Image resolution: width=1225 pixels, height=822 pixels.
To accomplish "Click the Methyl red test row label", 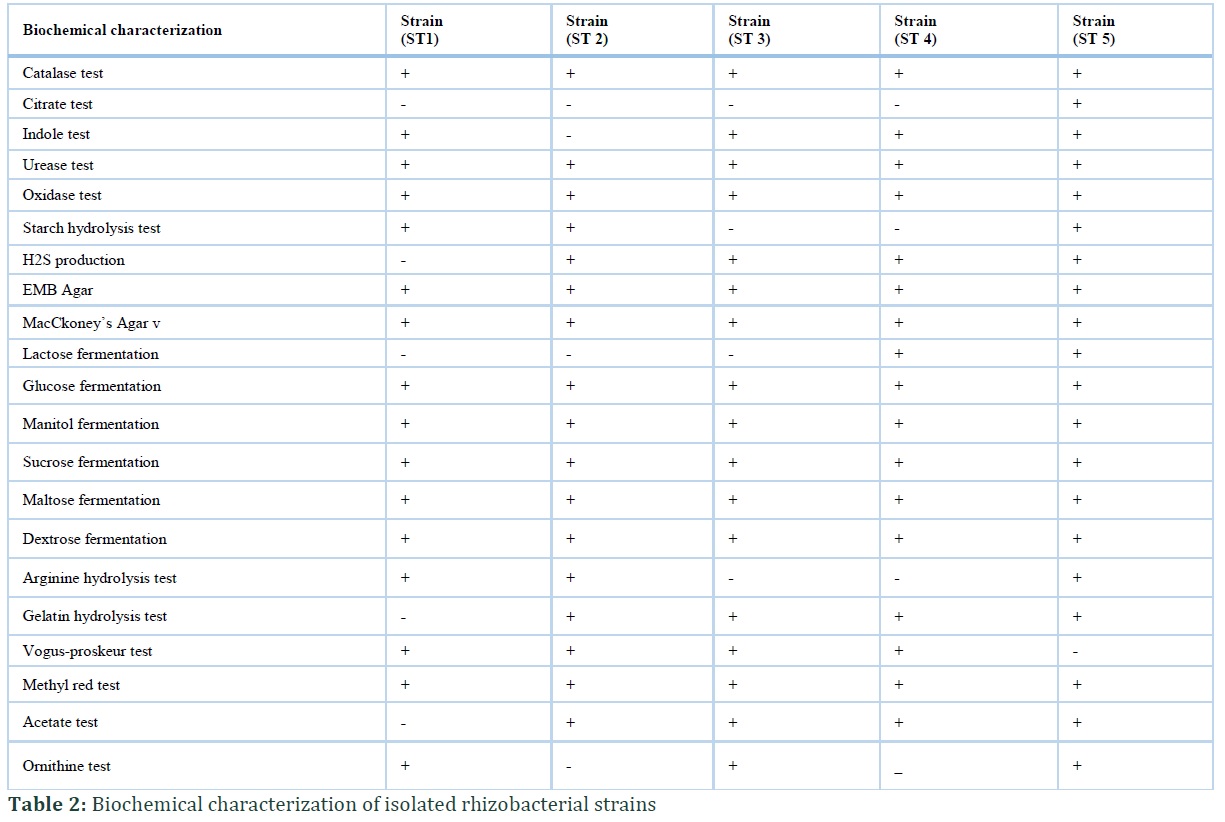I will click(72, 685).
